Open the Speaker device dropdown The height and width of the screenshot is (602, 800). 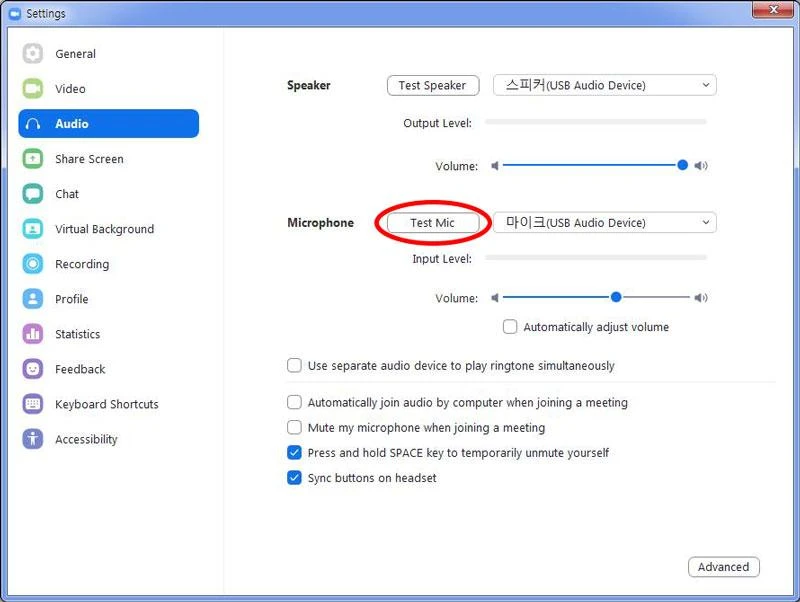tap(605, 86)
